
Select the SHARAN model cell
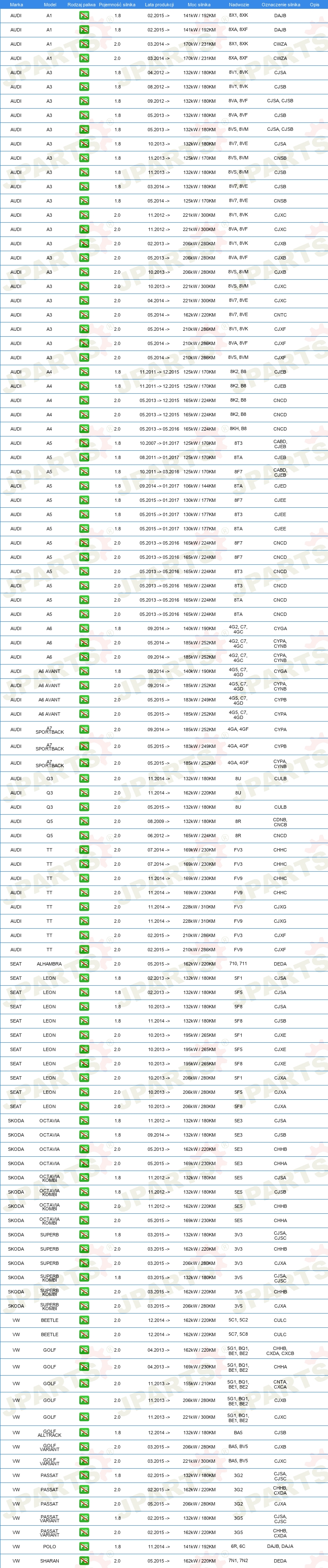49,1561
